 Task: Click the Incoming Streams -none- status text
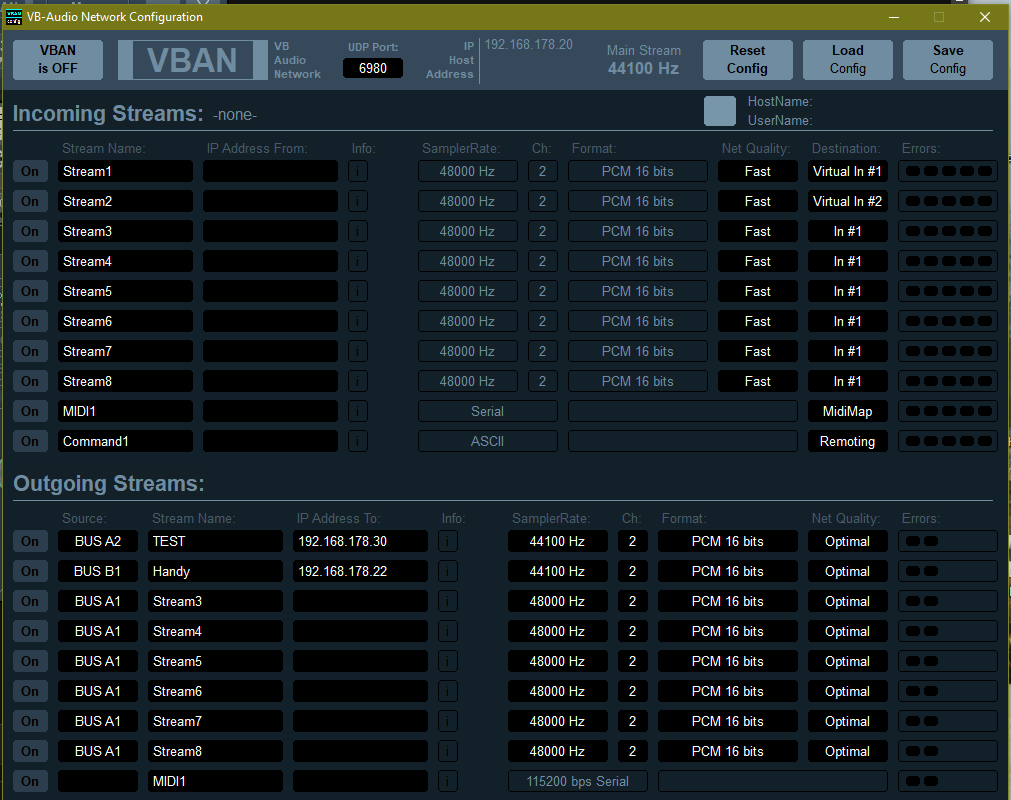235,115
